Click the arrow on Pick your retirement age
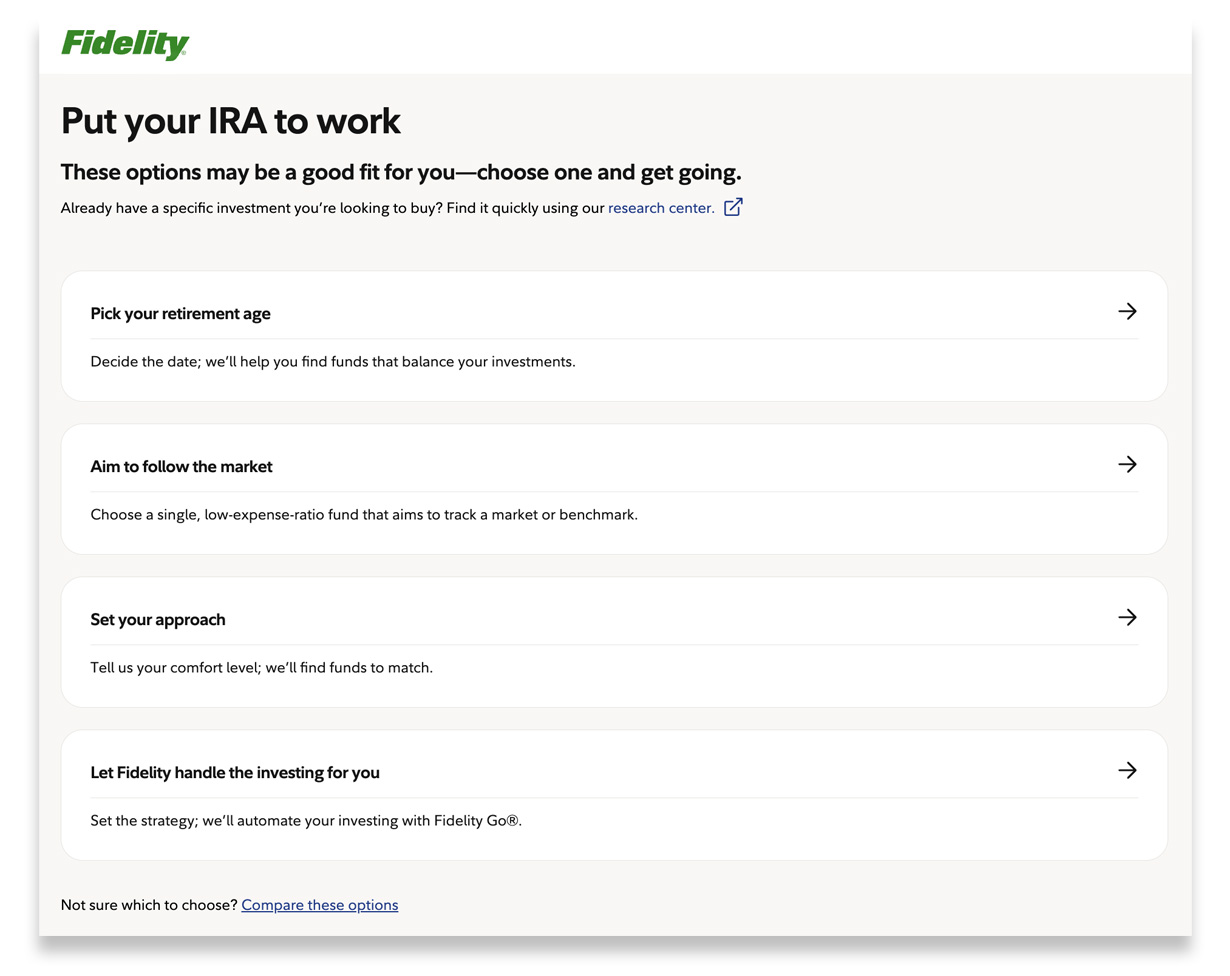1230x976 pixels. pyautogui.click(x=1127, y=312)
